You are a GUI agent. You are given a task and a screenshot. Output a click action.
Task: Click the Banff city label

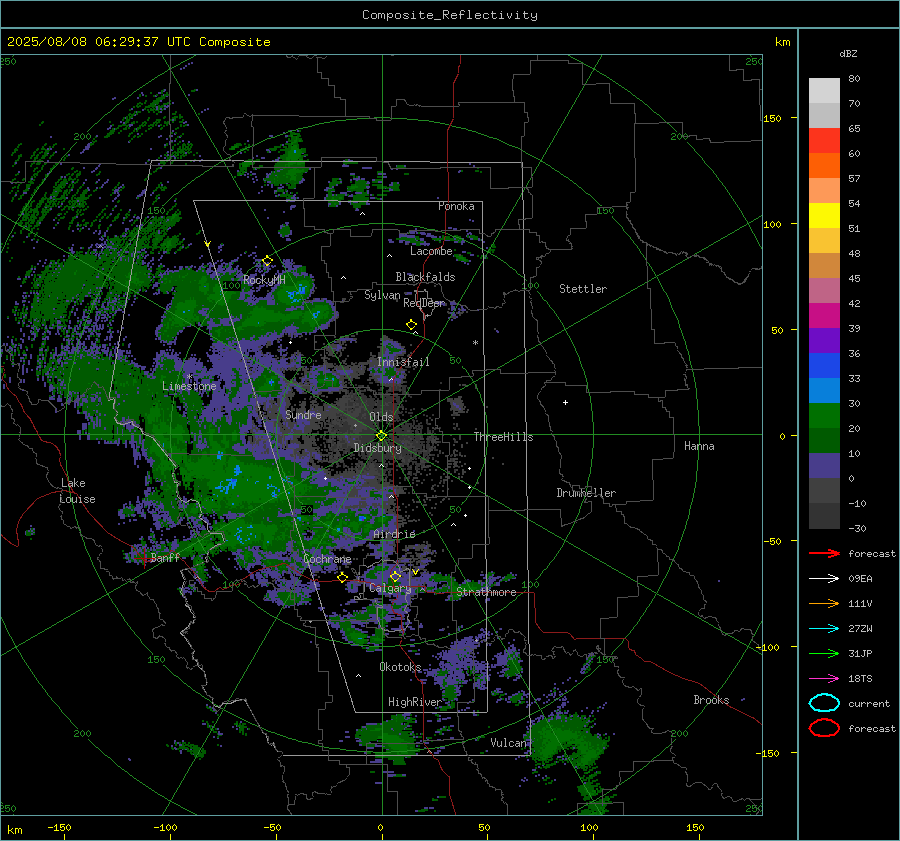(x=165, y=557)
